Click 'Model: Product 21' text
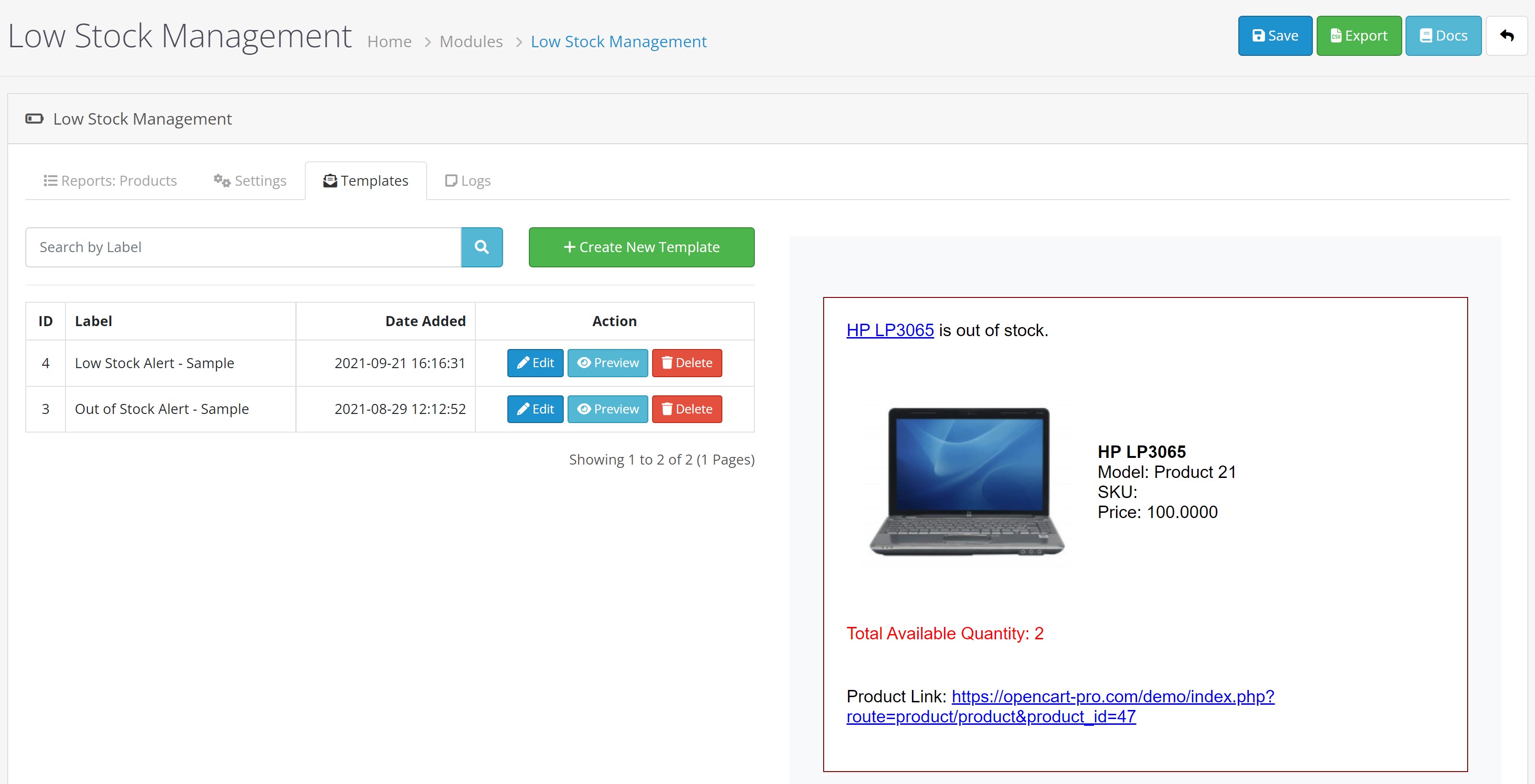 pos(1167,472)
